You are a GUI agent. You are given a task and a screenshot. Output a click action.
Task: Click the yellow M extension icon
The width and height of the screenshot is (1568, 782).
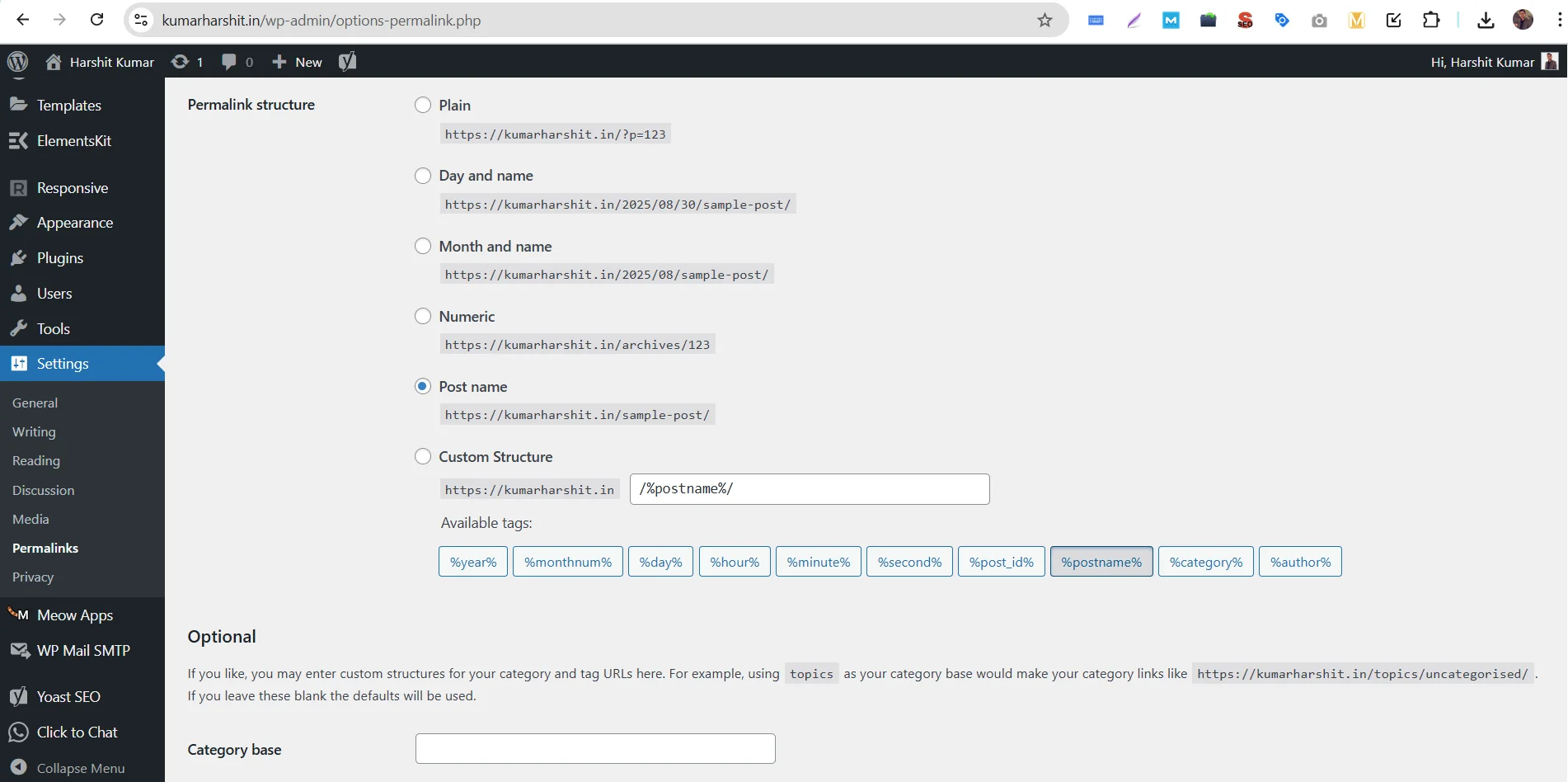click(x=1356, y=21)
